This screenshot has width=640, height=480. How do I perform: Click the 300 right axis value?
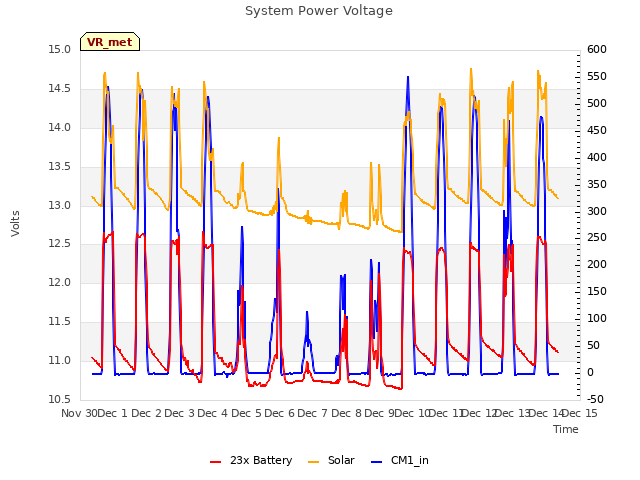(x=597, y=211)
